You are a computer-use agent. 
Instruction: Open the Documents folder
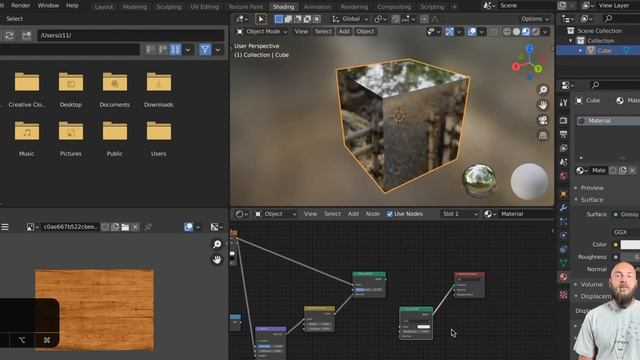pos(115,90)
